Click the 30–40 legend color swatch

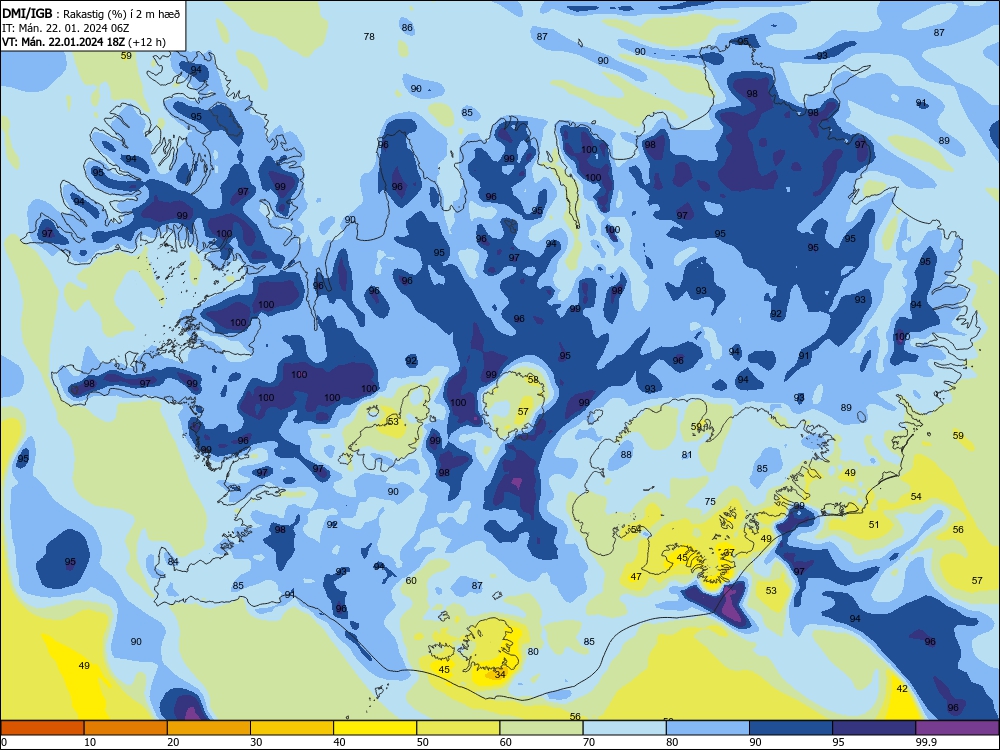(x=292, y=728)
